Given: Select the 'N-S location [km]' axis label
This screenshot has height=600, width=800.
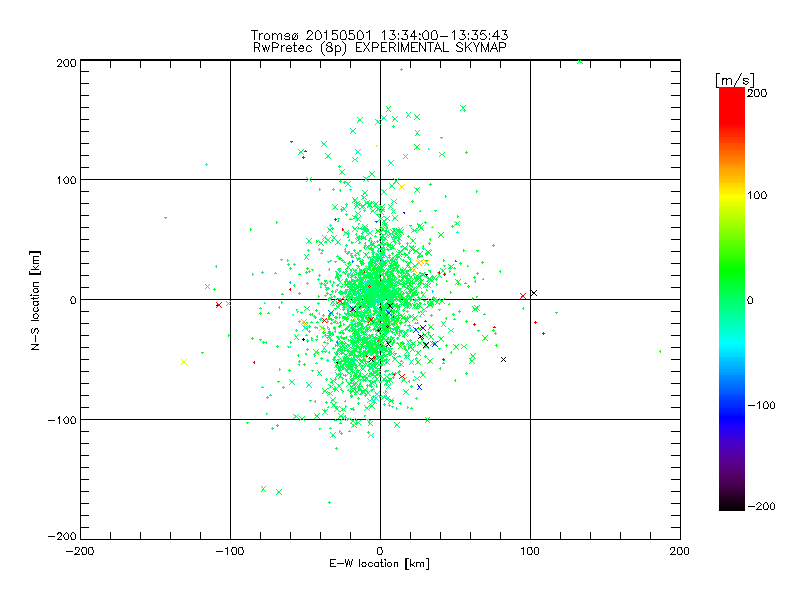Looking at the screenshot, I should 35,300.
